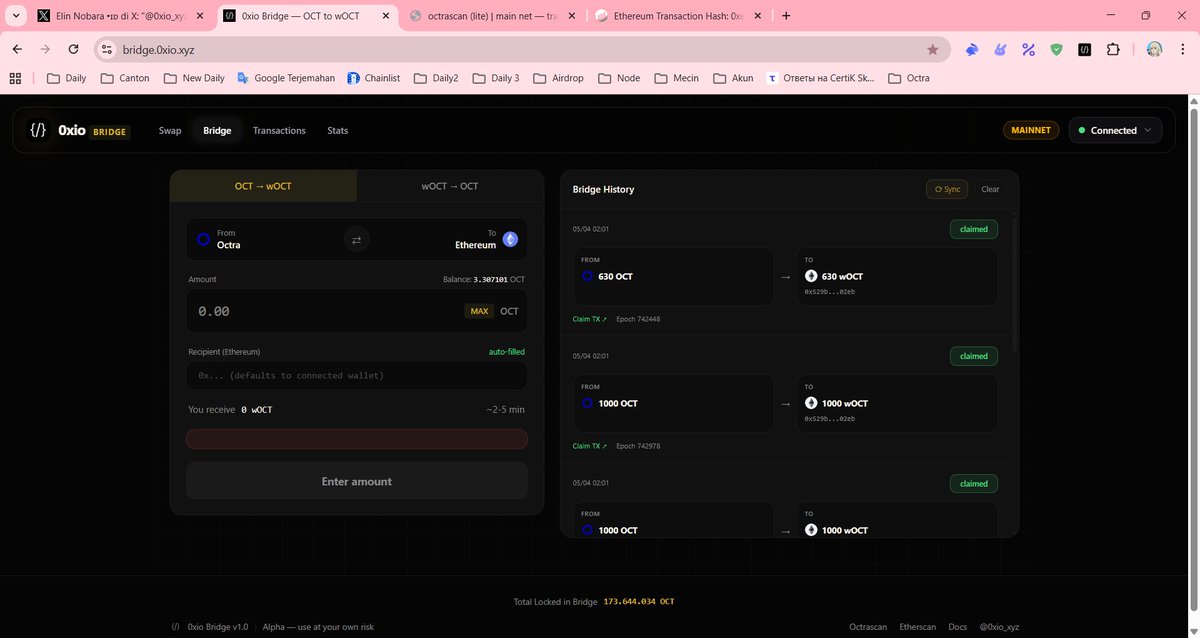This screenshot has width=1200, height=638.
Task: Open the Airdrop bookmark folder
Action: click(560, 78)
